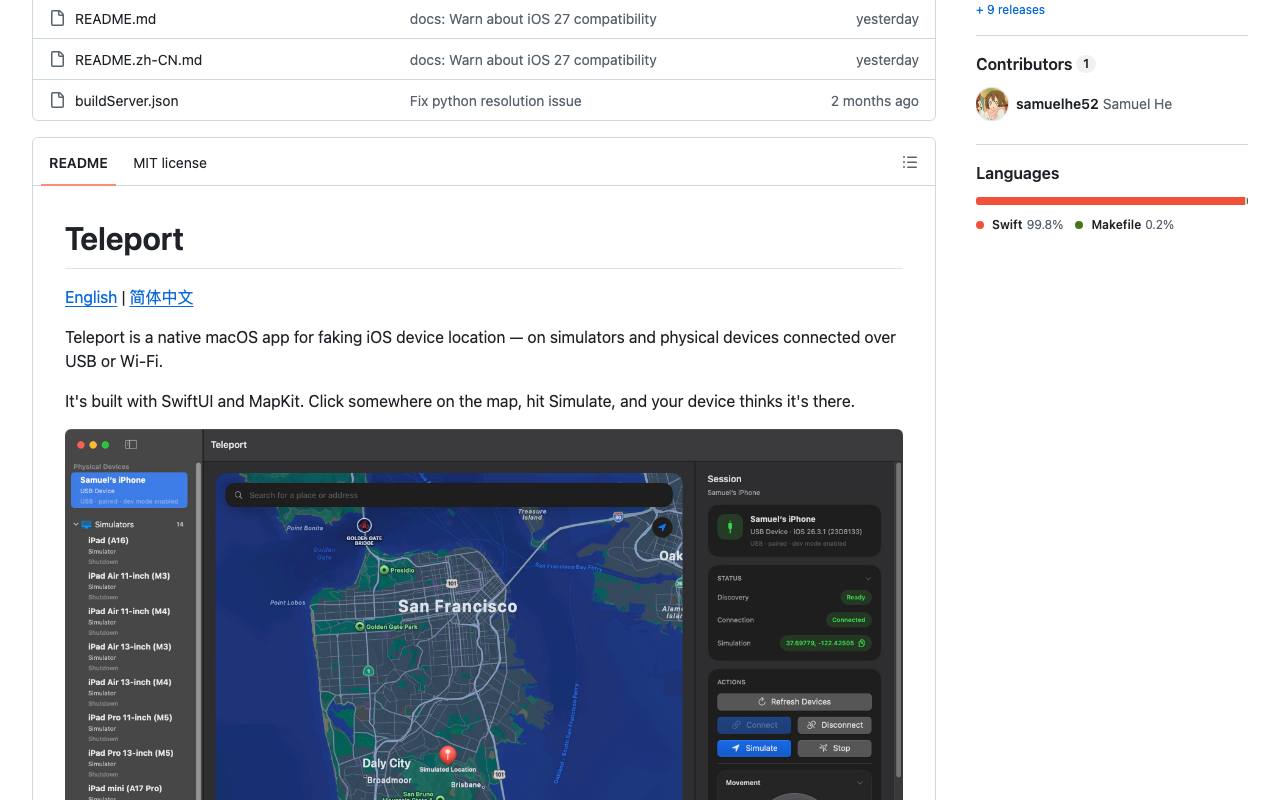Select the iPad Air 11-inch (M4) simulator
1280x800 pixels.
129,621
